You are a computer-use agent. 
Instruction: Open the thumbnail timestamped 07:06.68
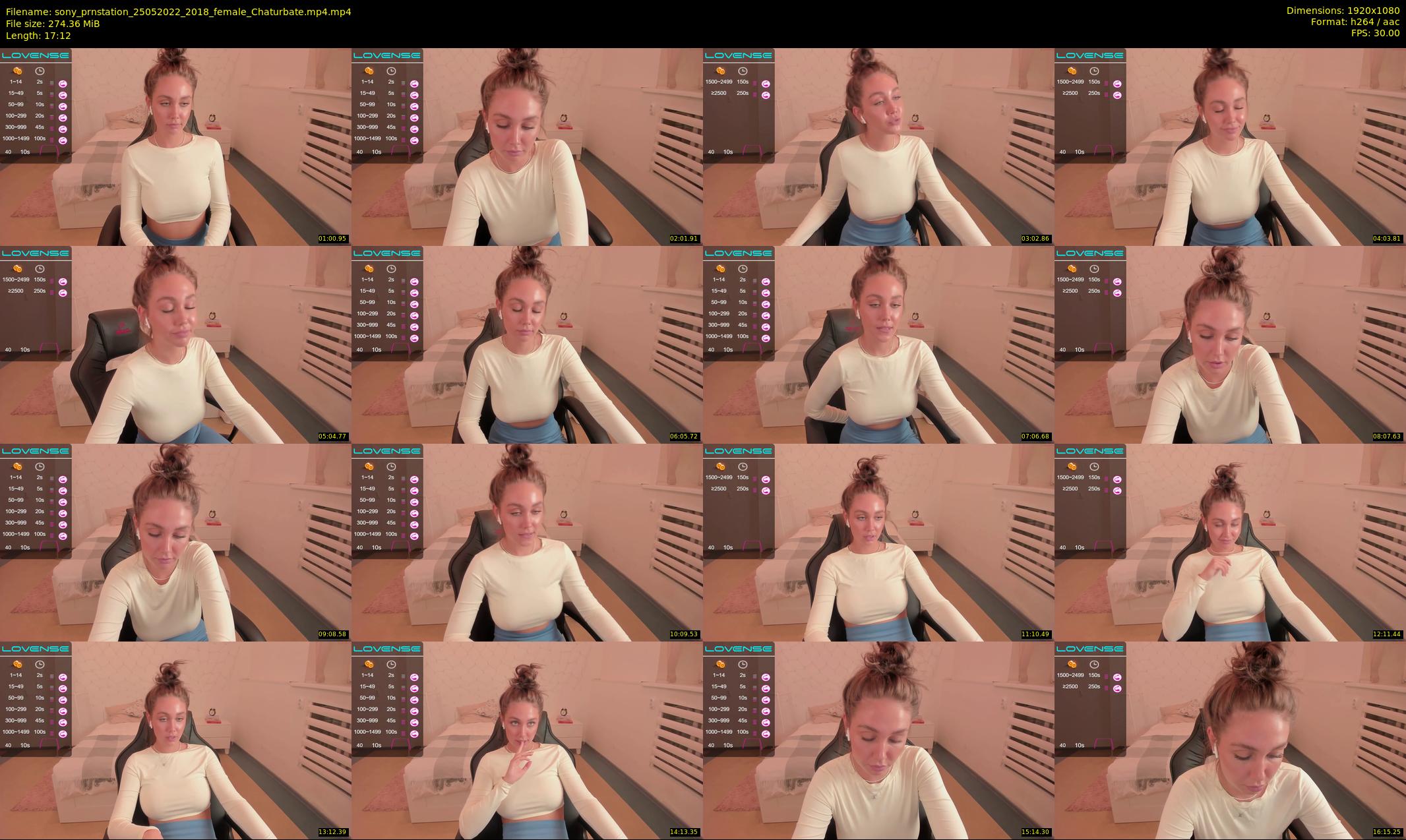878,345
